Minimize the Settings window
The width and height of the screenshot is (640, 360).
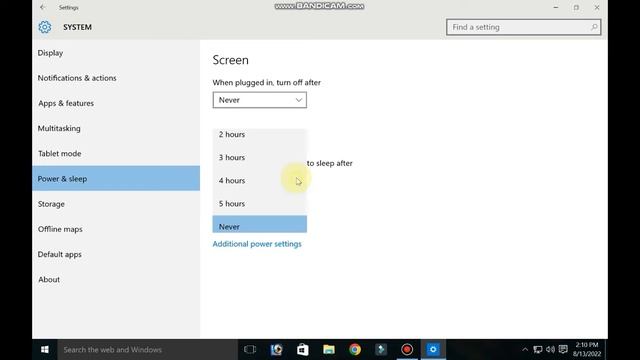(x=556, y=7)
